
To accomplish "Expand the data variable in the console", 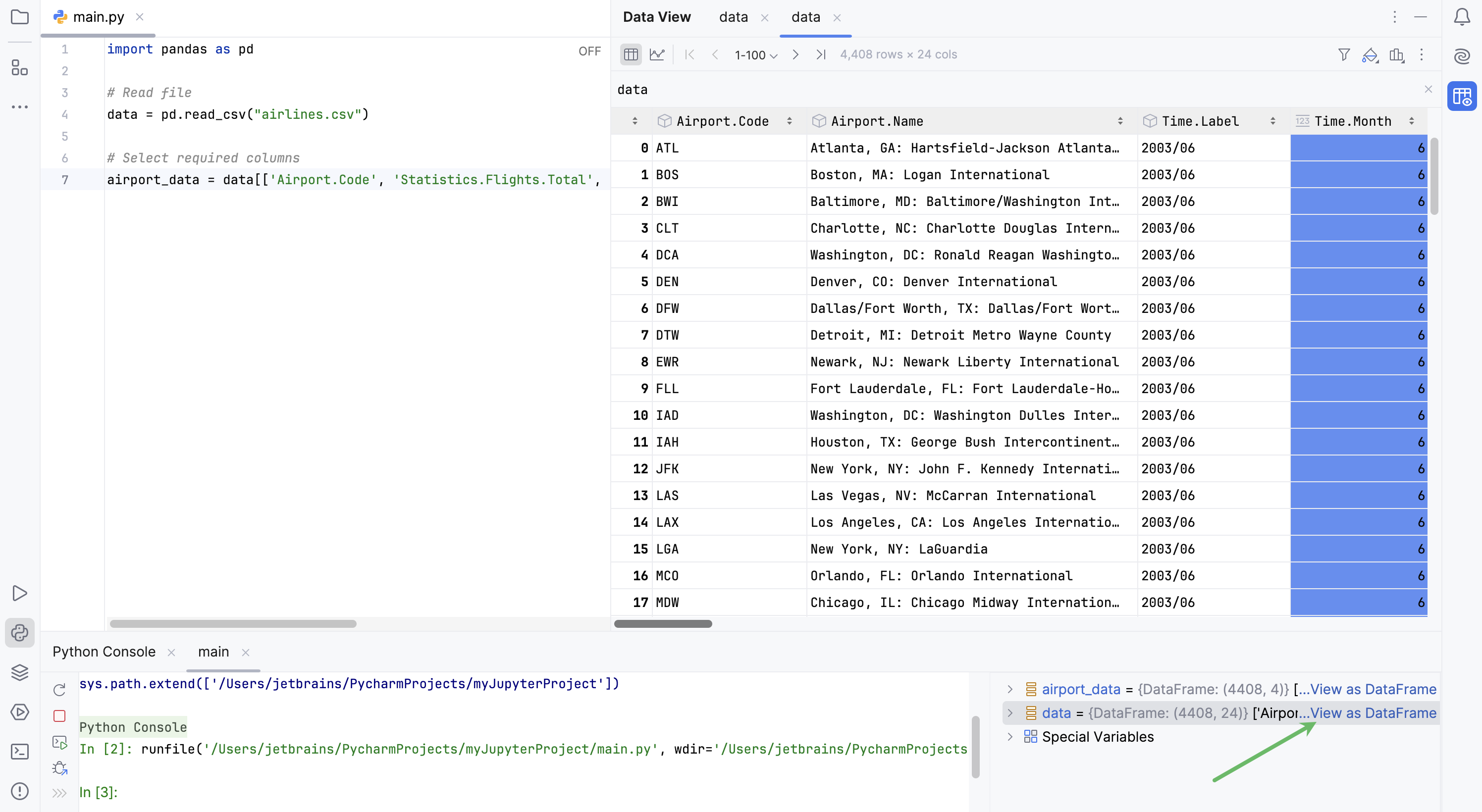I will coord(1010,713).
